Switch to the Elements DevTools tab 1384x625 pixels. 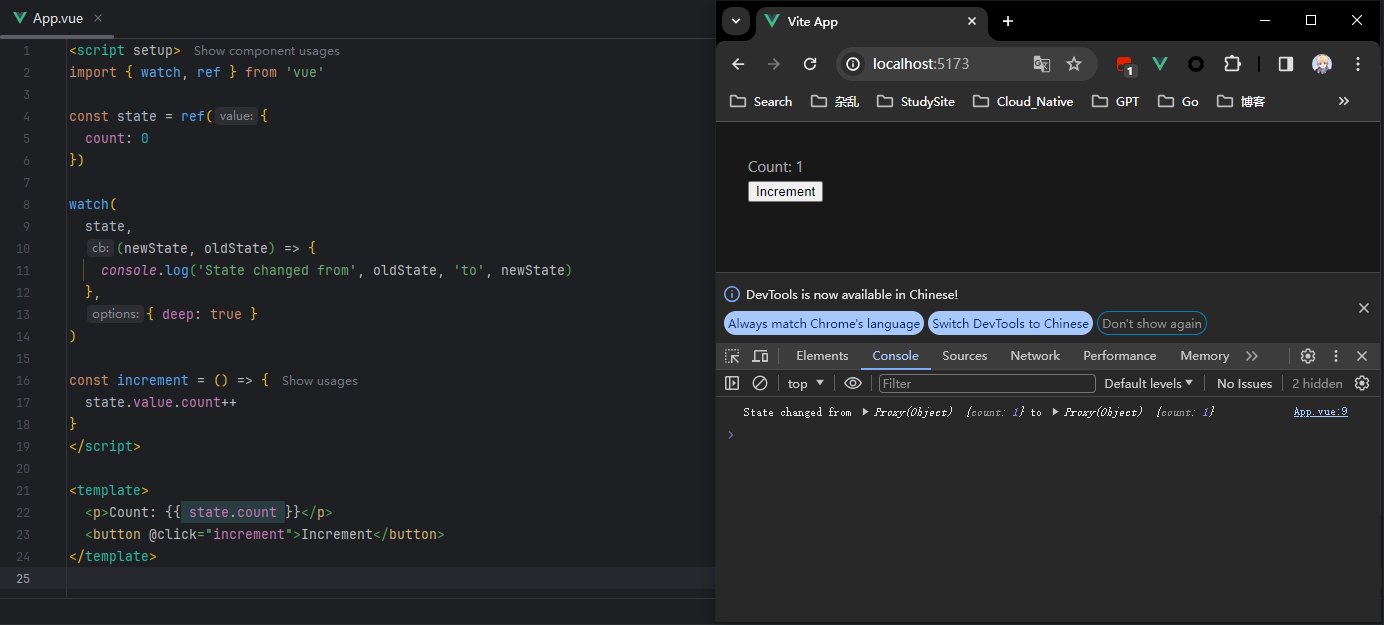point(822,356)
